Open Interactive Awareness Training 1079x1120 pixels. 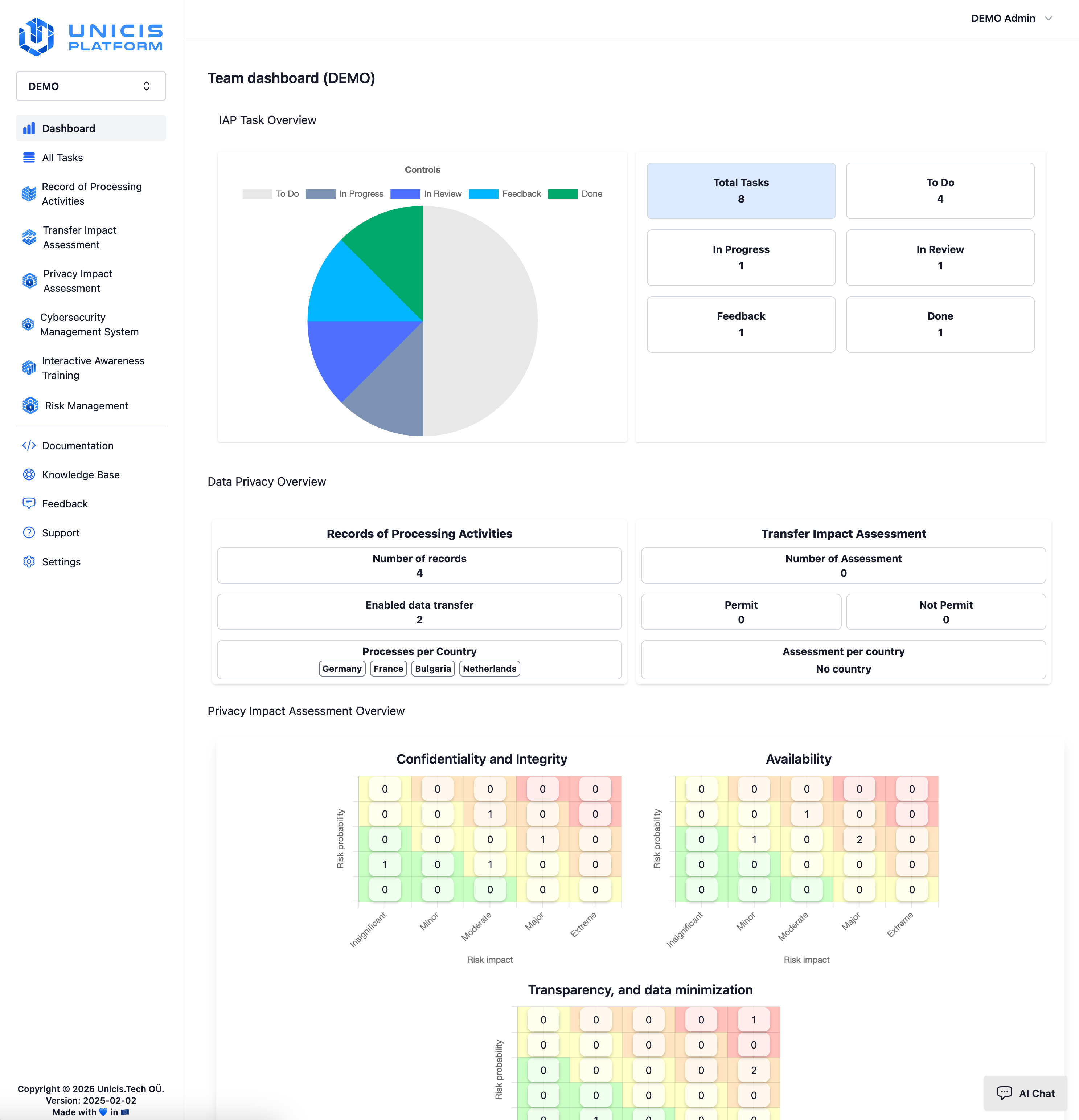click(x=91, y=368)
